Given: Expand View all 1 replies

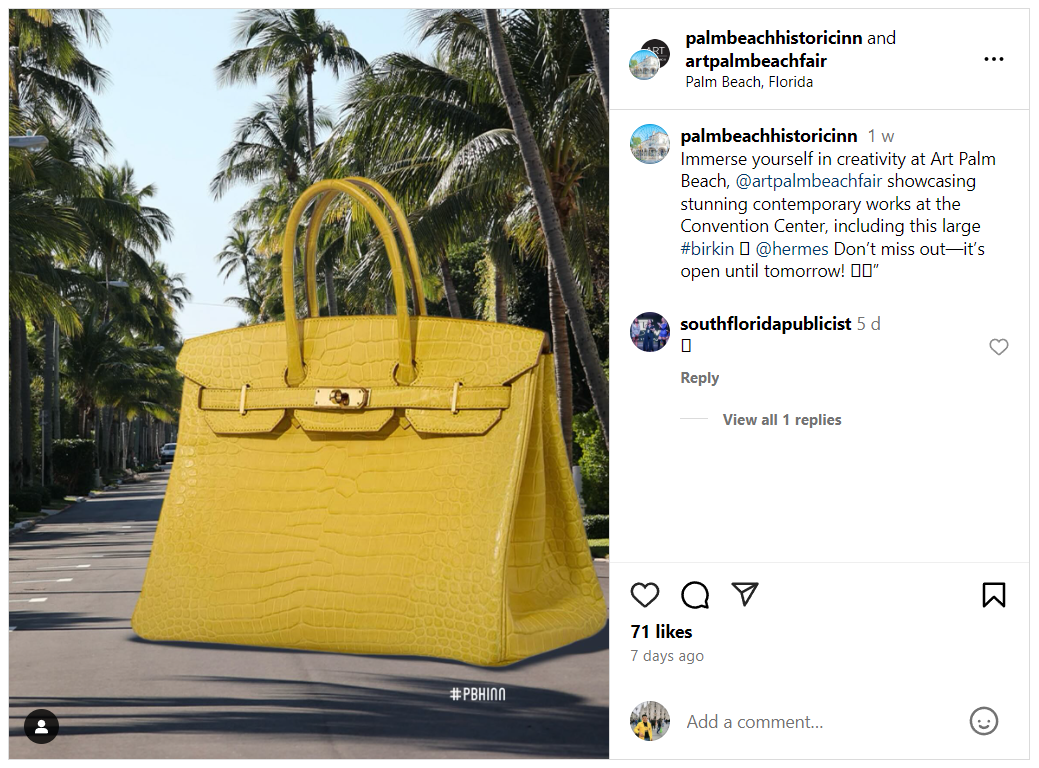Looking at the screenshot, I should [x=781, y=419].
